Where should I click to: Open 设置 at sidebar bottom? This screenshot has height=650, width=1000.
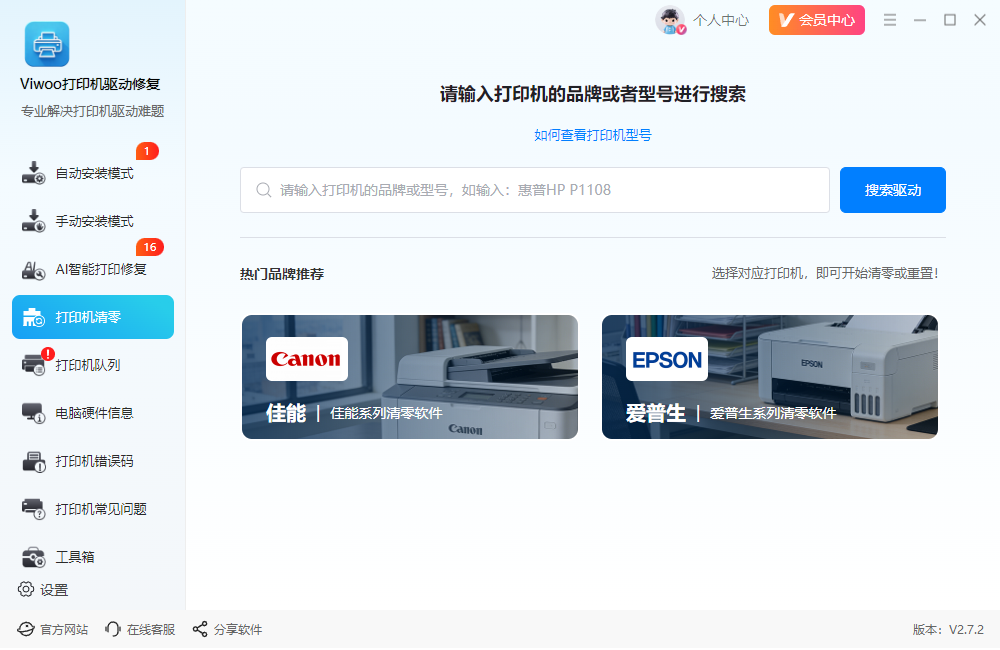tap(43, 589)
